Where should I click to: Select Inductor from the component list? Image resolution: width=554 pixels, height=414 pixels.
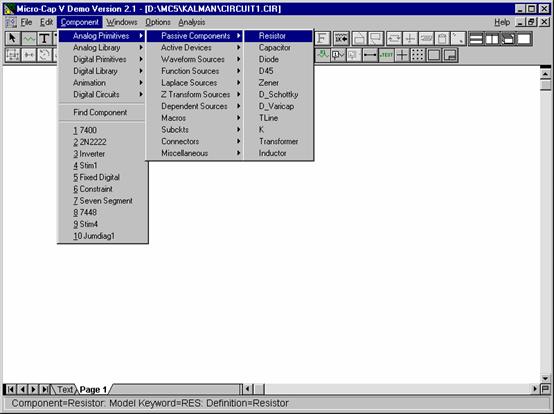278,153
